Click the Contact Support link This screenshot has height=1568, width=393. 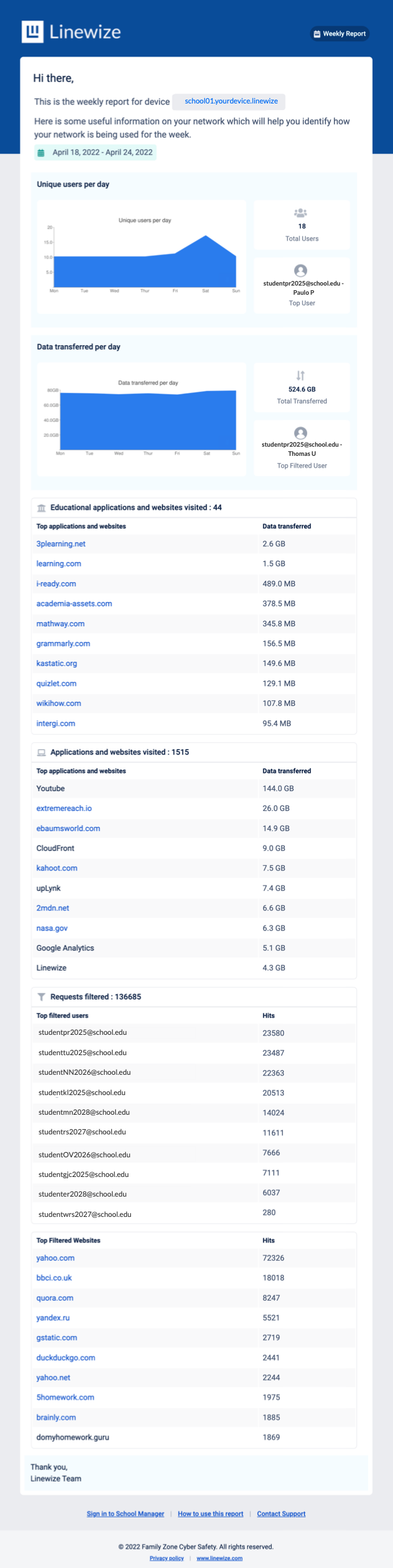pos(282,1514)
